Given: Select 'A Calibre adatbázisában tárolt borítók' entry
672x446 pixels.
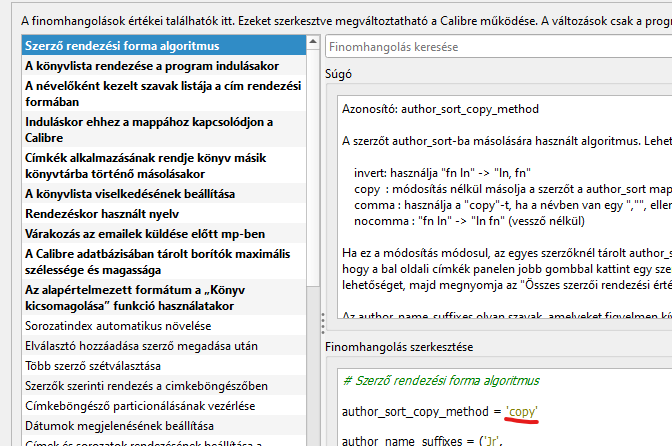Looking at the screenshot, I should click(x=164, y=261).
